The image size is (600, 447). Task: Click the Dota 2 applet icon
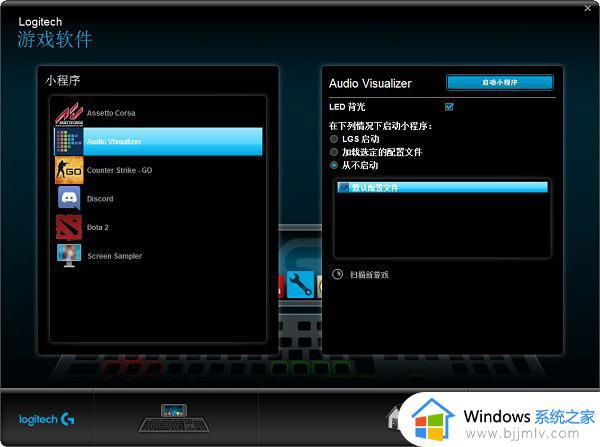click(69, 227)
